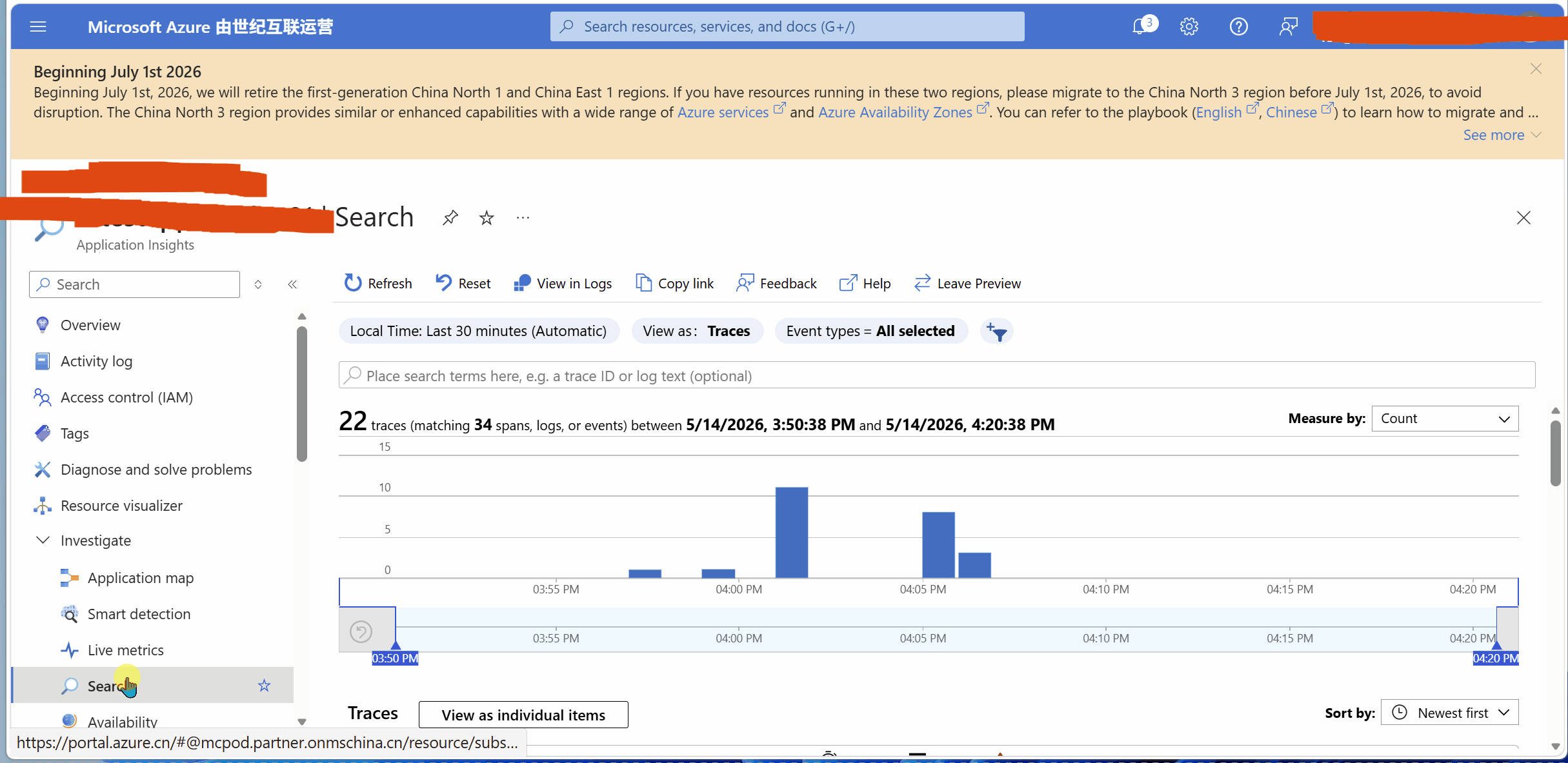1568x763 pixels.
Task: Open Live metrics
Action: pos(126,650)
